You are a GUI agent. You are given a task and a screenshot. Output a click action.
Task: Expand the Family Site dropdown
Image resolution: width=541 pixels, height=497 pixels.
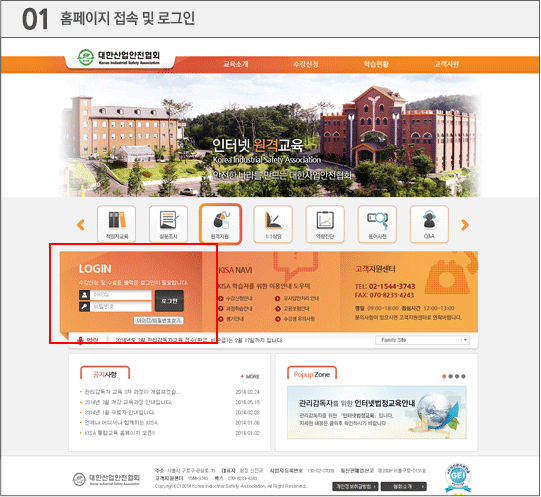click(x=422, y=340)
